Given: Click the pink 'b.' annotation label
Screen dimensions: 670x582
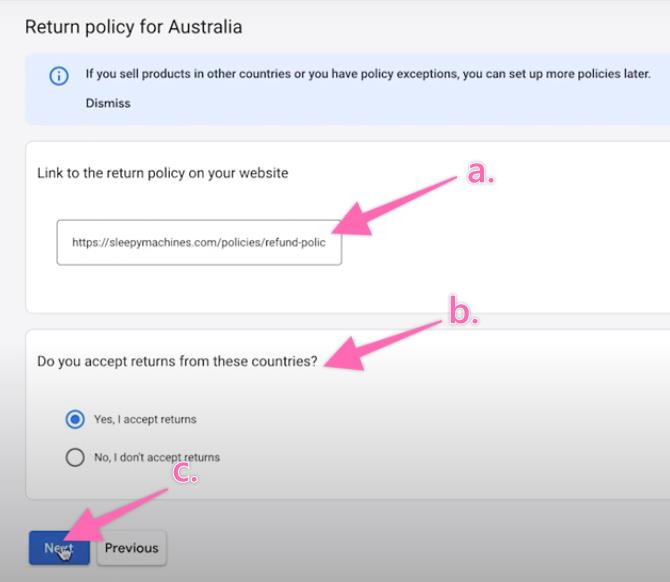Looking at the screenshot, I should (461, 312).
